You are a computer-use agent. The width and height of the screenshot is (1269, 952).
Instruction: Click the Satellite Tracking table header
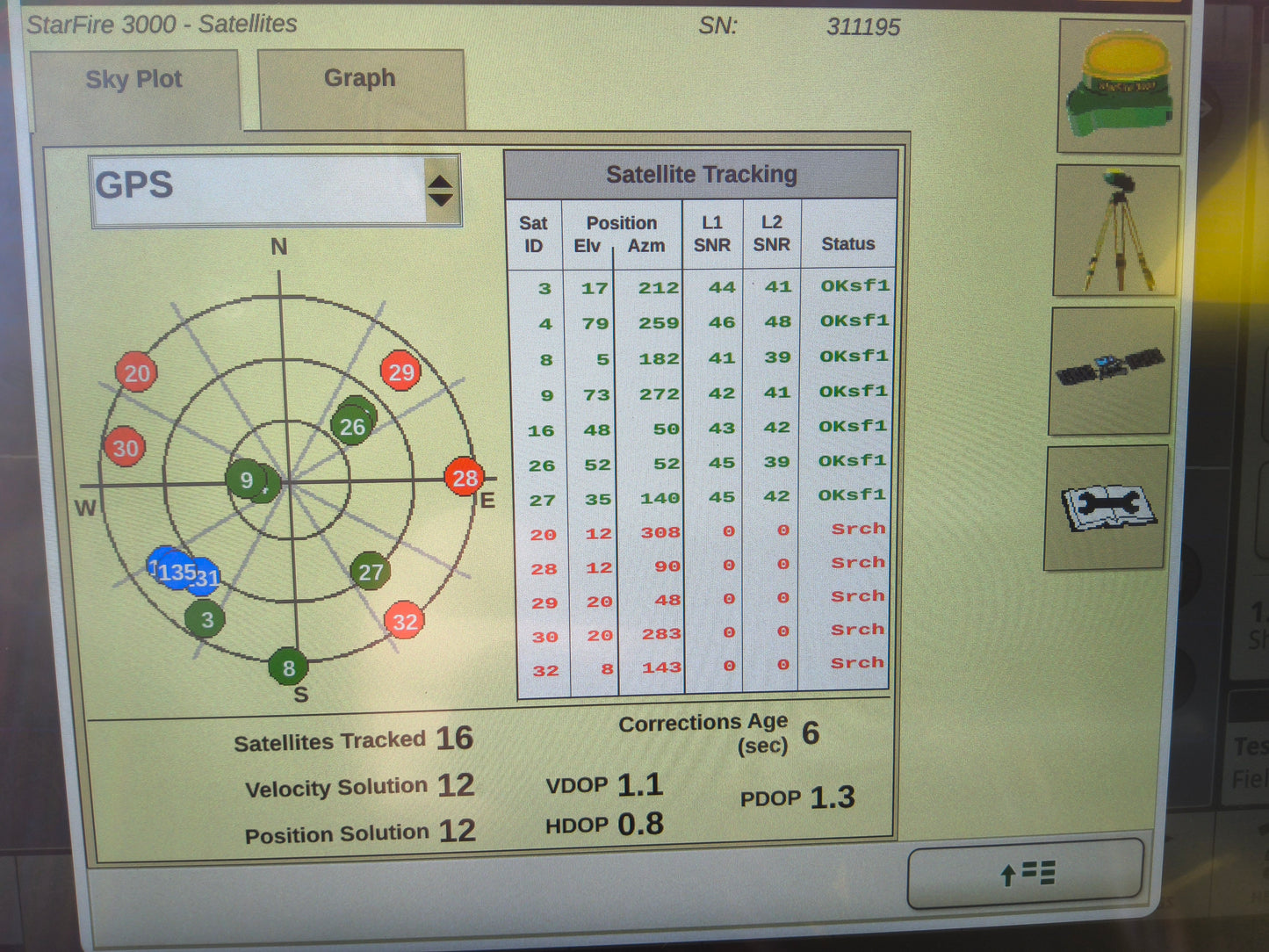[702, 174]
